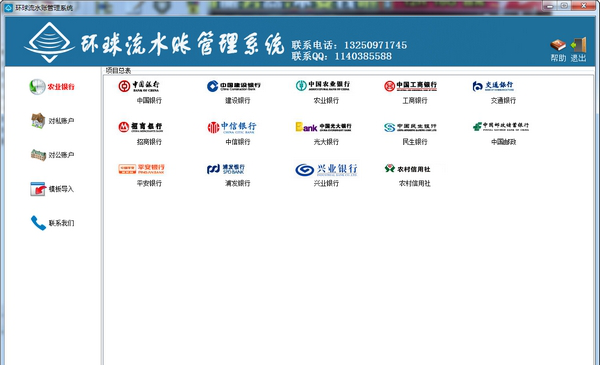Click the 光大银行 text label
The height and width of the screenshot is (379, 600).
coord(326,142)
